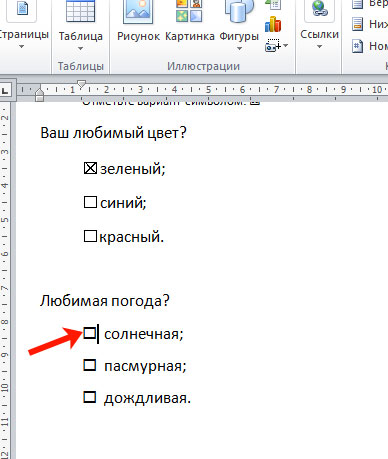This screenshot has width=388, height=459.
Task: Open the dropdown arrow next to the screenshot icon
Action: pyautogui.click(x=285, y=45)
